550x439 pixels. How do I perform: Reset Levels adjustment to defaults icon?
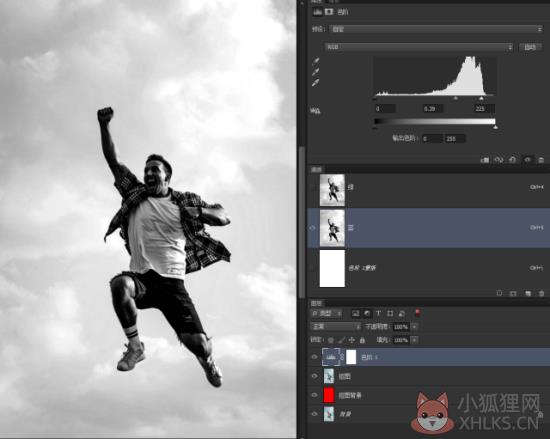point(512,160)
